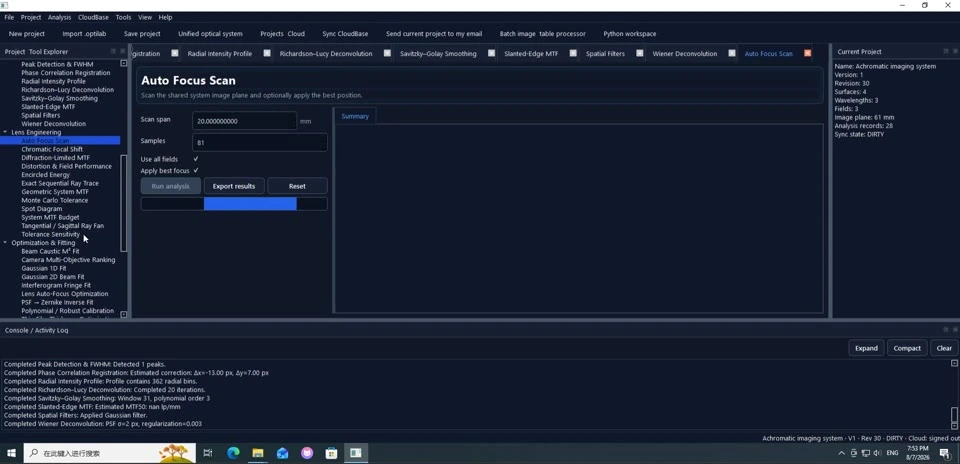
Task: Toggle the Apply best focus checkbox
Action: coord(196,171)
